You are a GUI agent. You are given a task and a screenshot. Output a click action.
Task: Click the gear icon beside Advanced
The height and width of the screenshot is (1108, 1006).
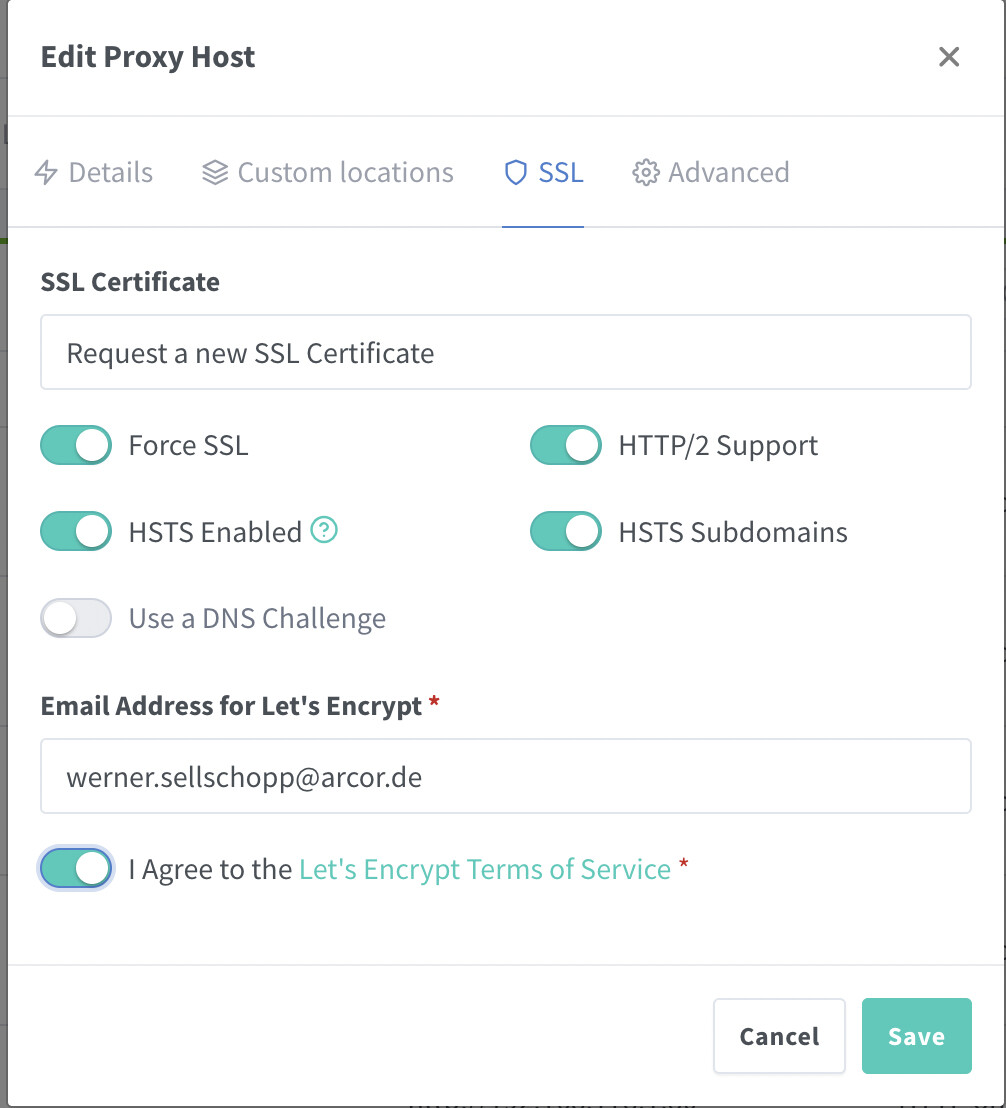tap(646, 172)
